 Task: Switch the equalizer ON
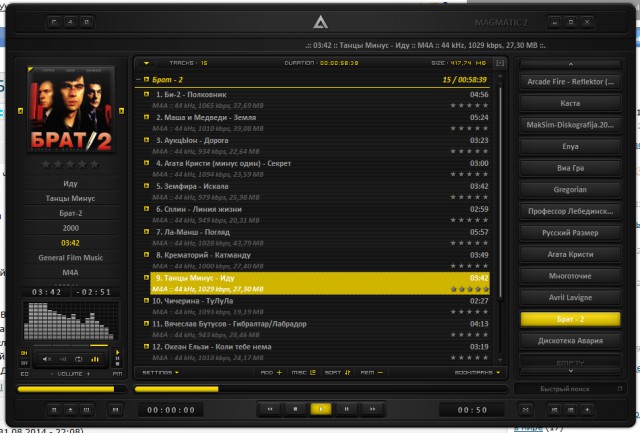coord(24,353)
